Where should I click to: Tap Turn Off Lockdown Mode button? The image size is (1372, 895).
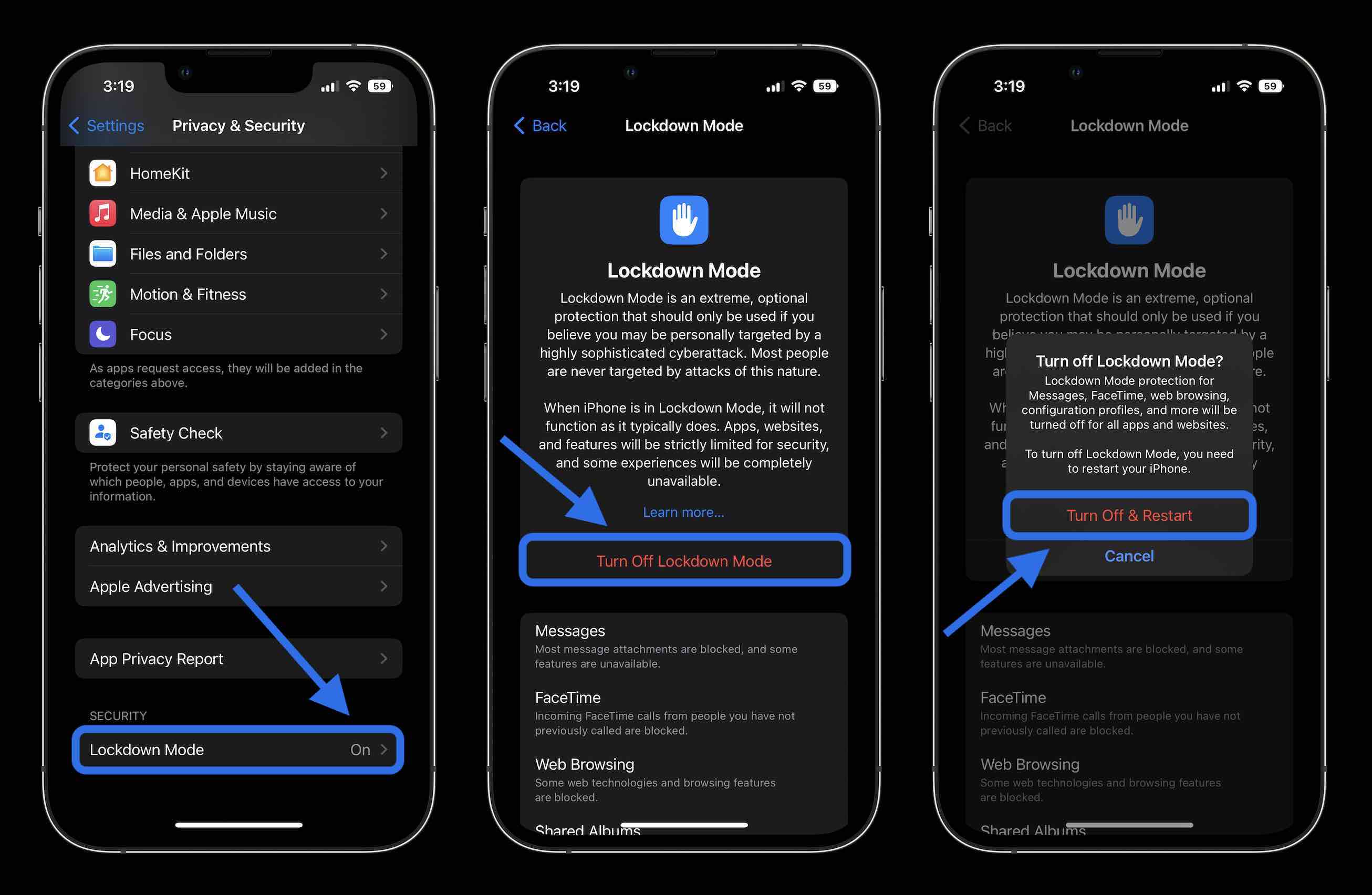(x=684, y=560)
